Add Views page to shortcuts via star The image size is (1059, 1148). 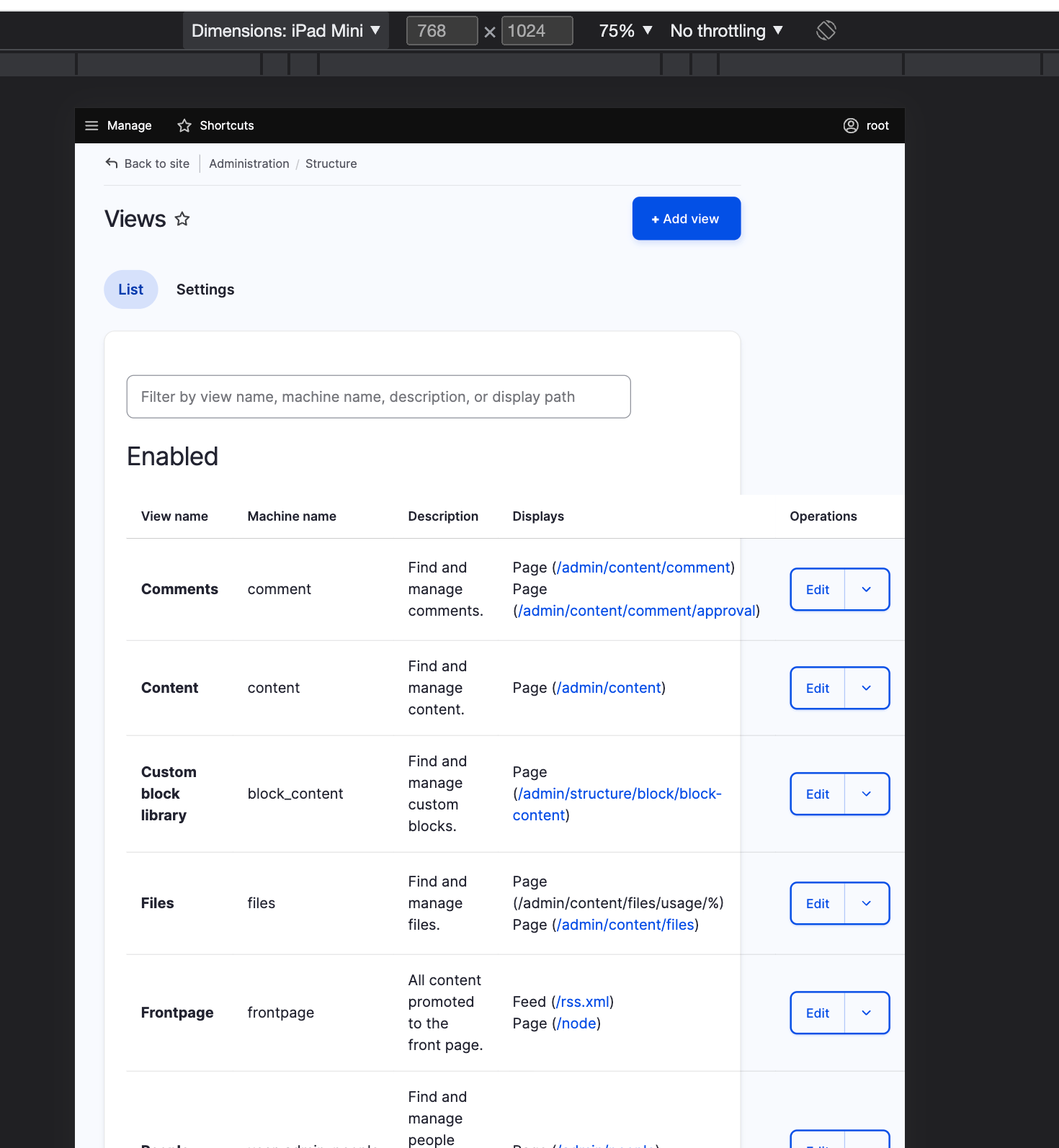click(182, 218)
